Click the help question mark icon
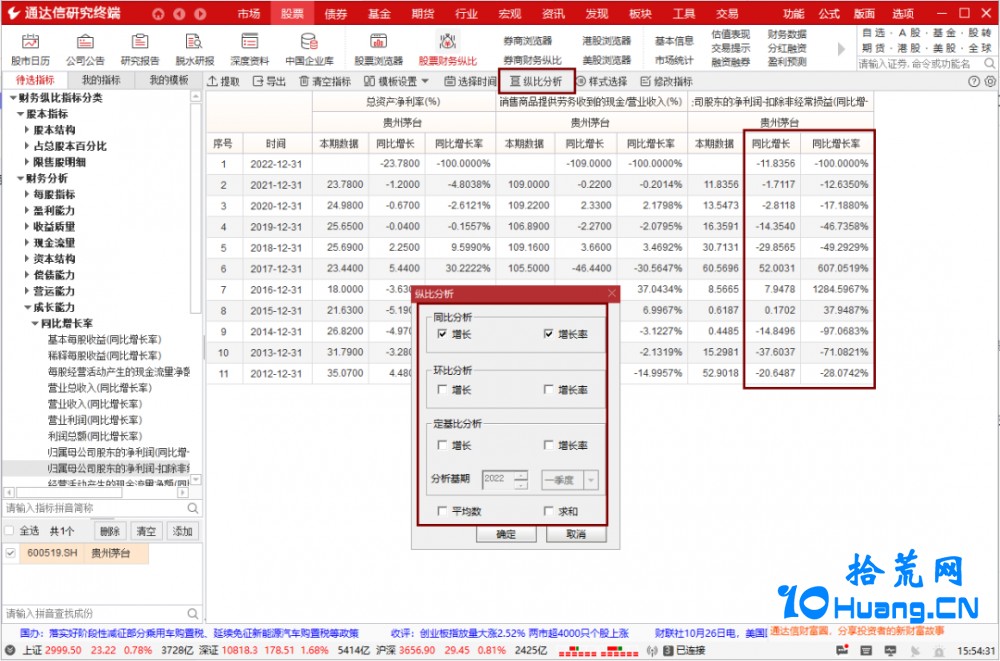Screen dimensions: 1000x661 point(974,81)
